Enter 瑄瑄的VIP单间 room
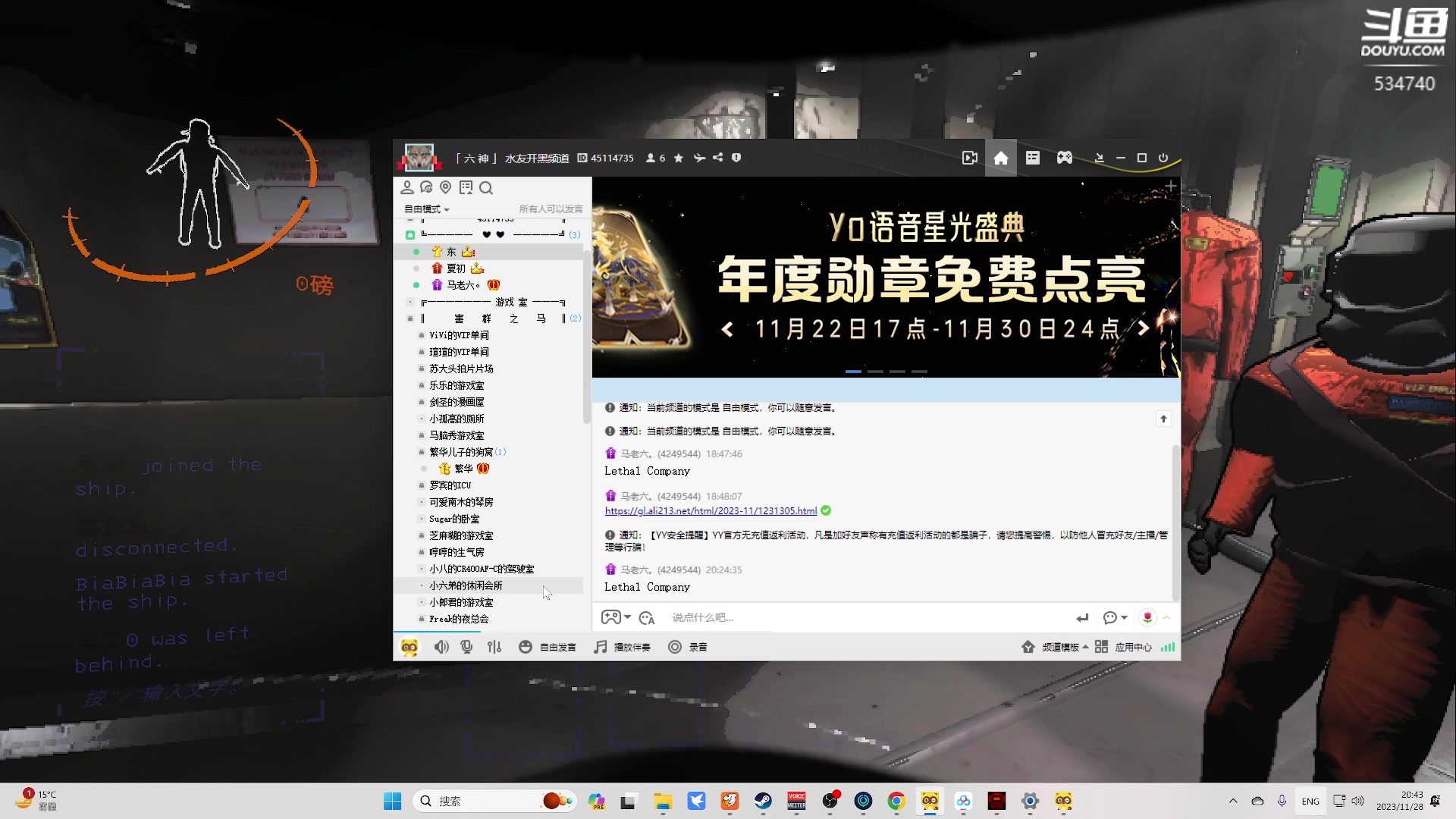 tap(459, 352)
